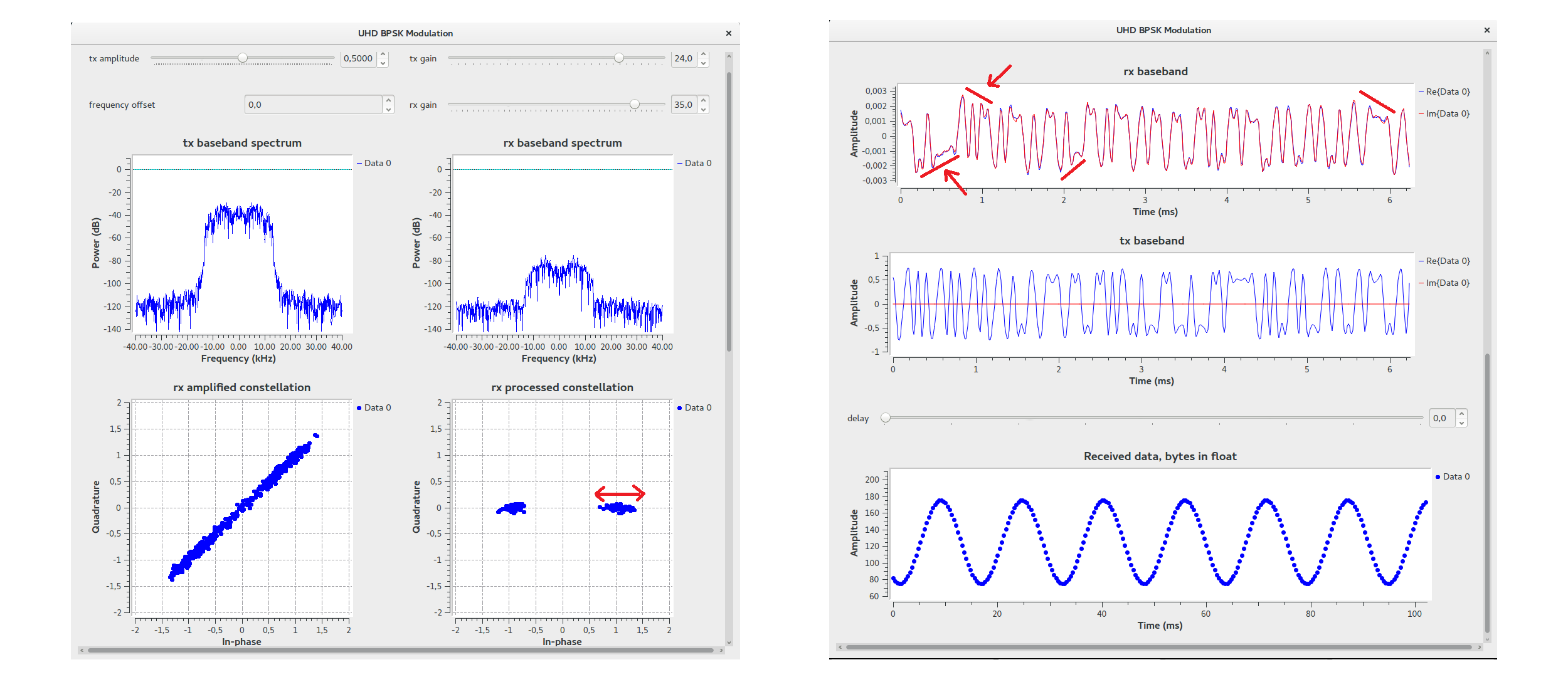Click the tx amplitude value field 0,5000
1568x677 pixels.
359,58
